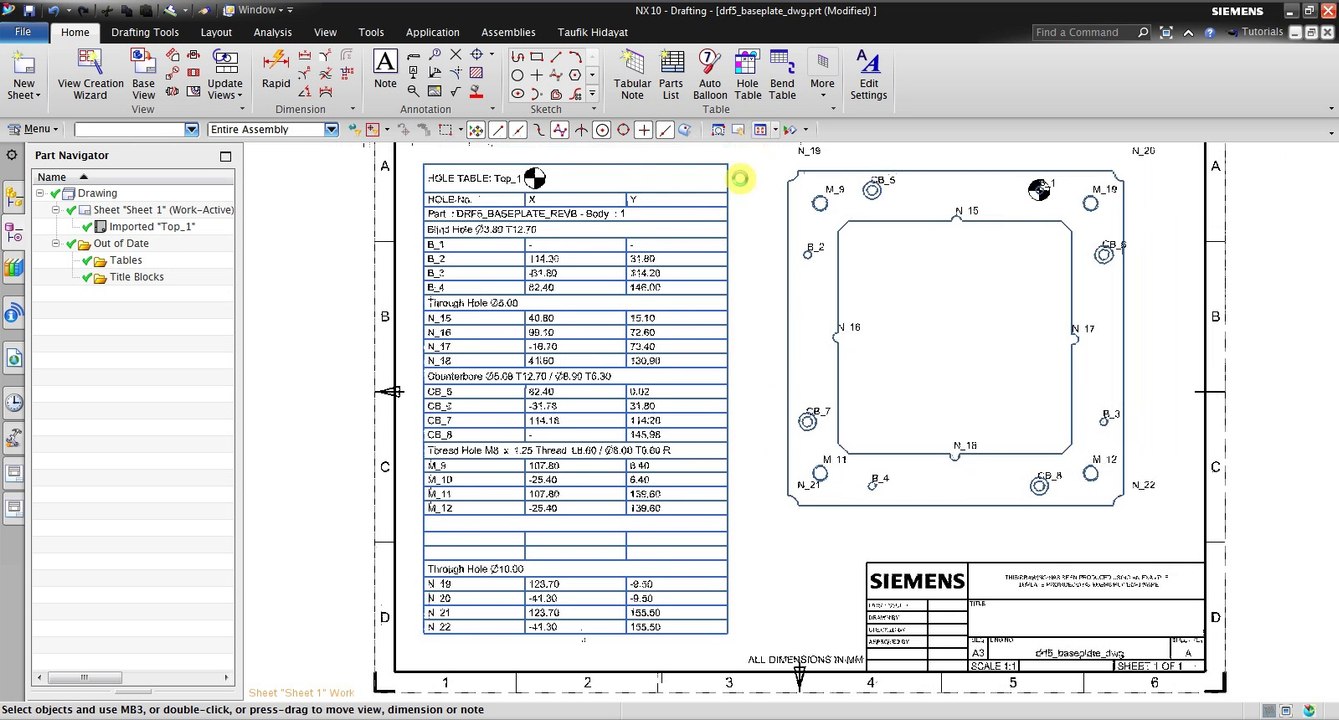
Task: Open the File menu
Action: (23, 32)
